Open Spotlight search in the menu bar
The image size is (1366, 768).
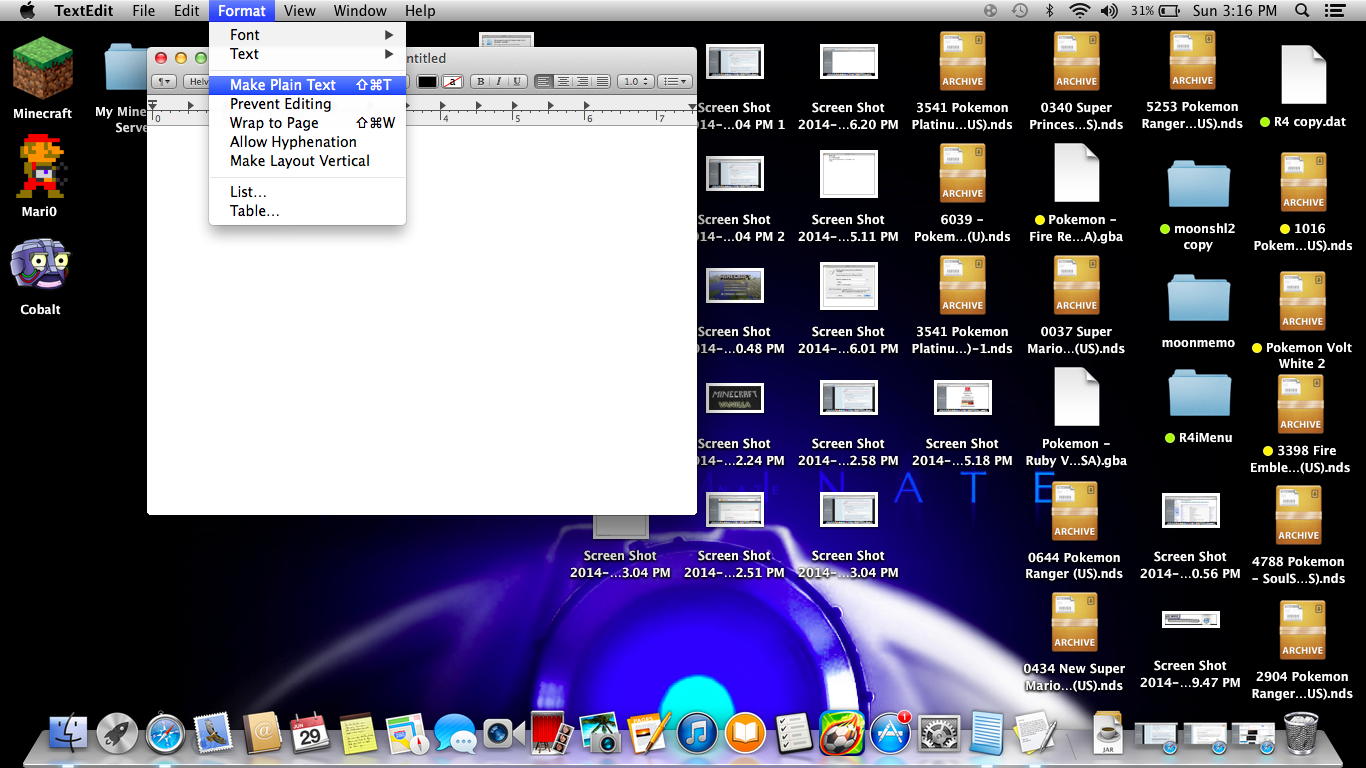pos(1302,11)
